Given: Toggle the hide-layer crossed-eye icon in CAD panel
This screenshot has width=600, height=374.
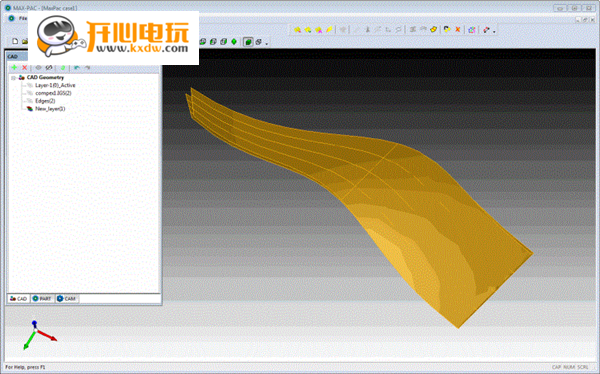Looking at the screenshot, I should [x=49, y=68].
